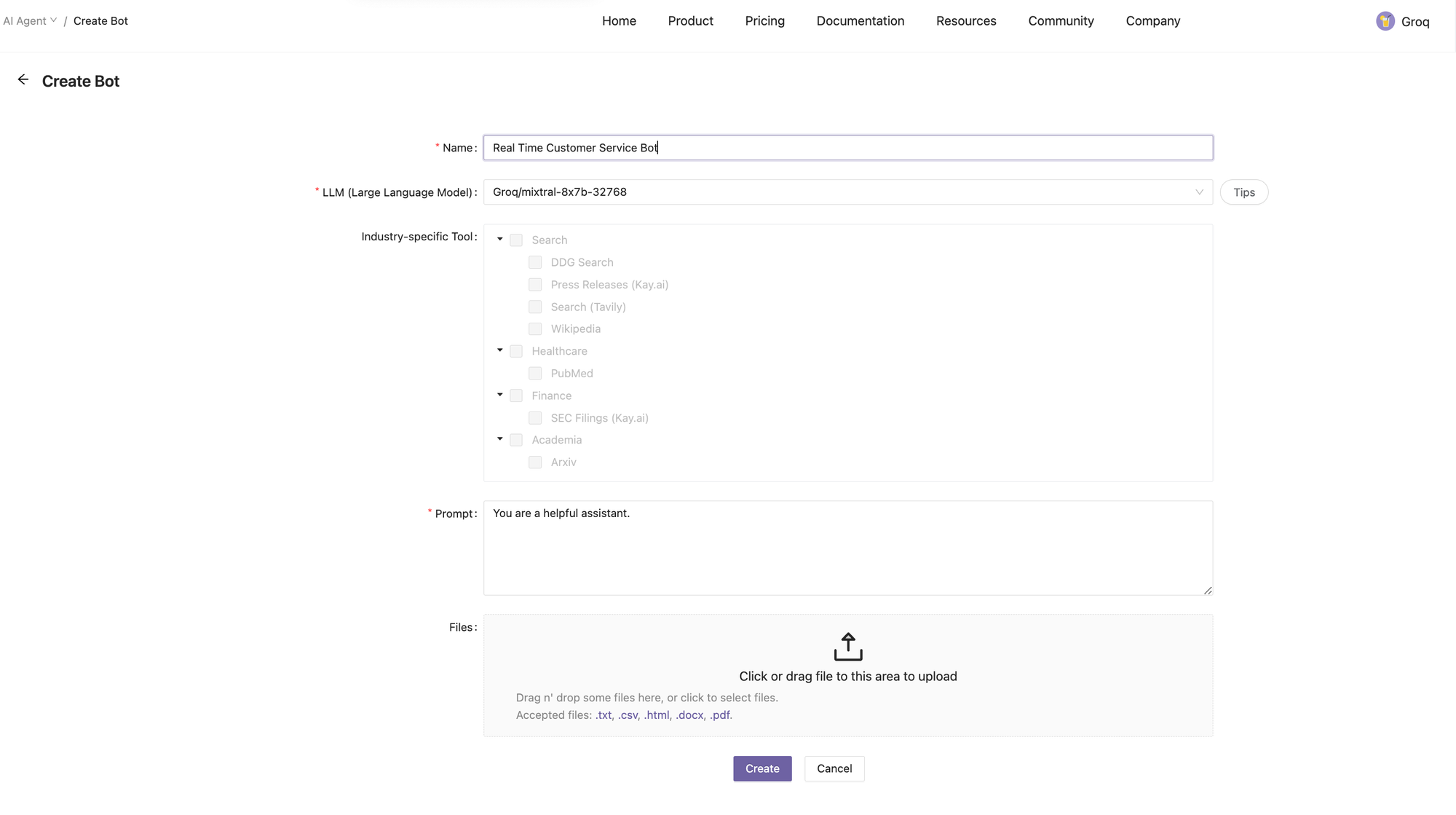Go to the Pricing page
This screenshot has width=1456, height=815.
(x=764, y=21)
